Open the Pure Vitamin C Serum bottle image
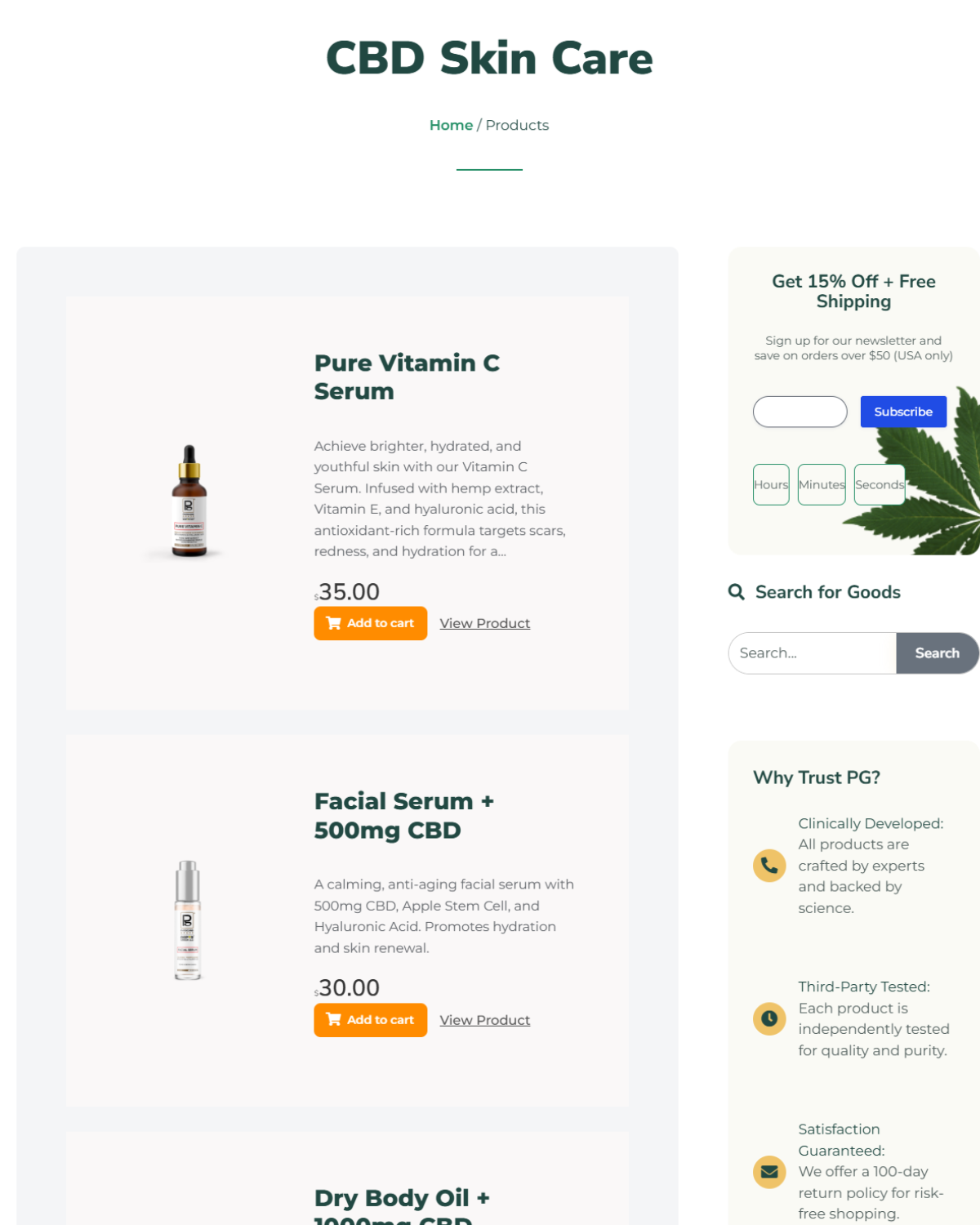This screenshot has width=980, height=1225. [189, 501]
